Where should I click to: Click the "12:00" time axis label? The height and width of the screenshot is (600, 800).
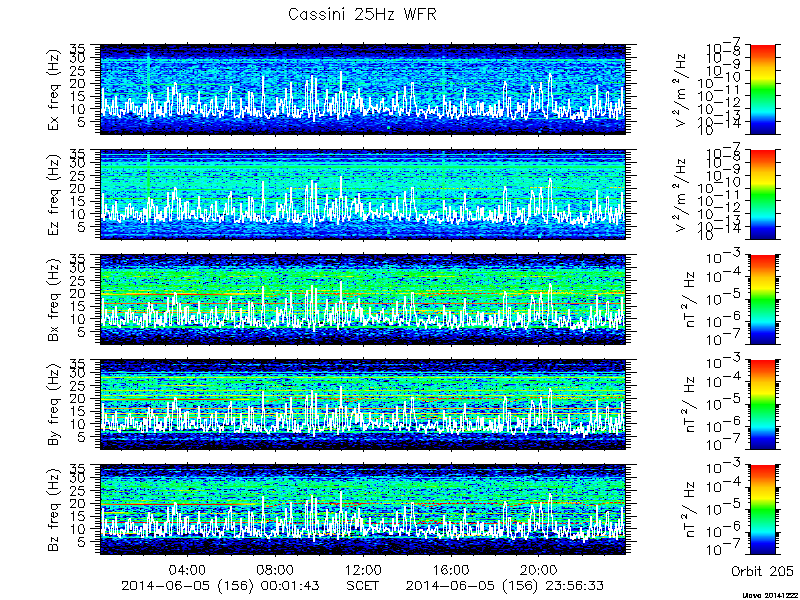(x=364, y=569)
